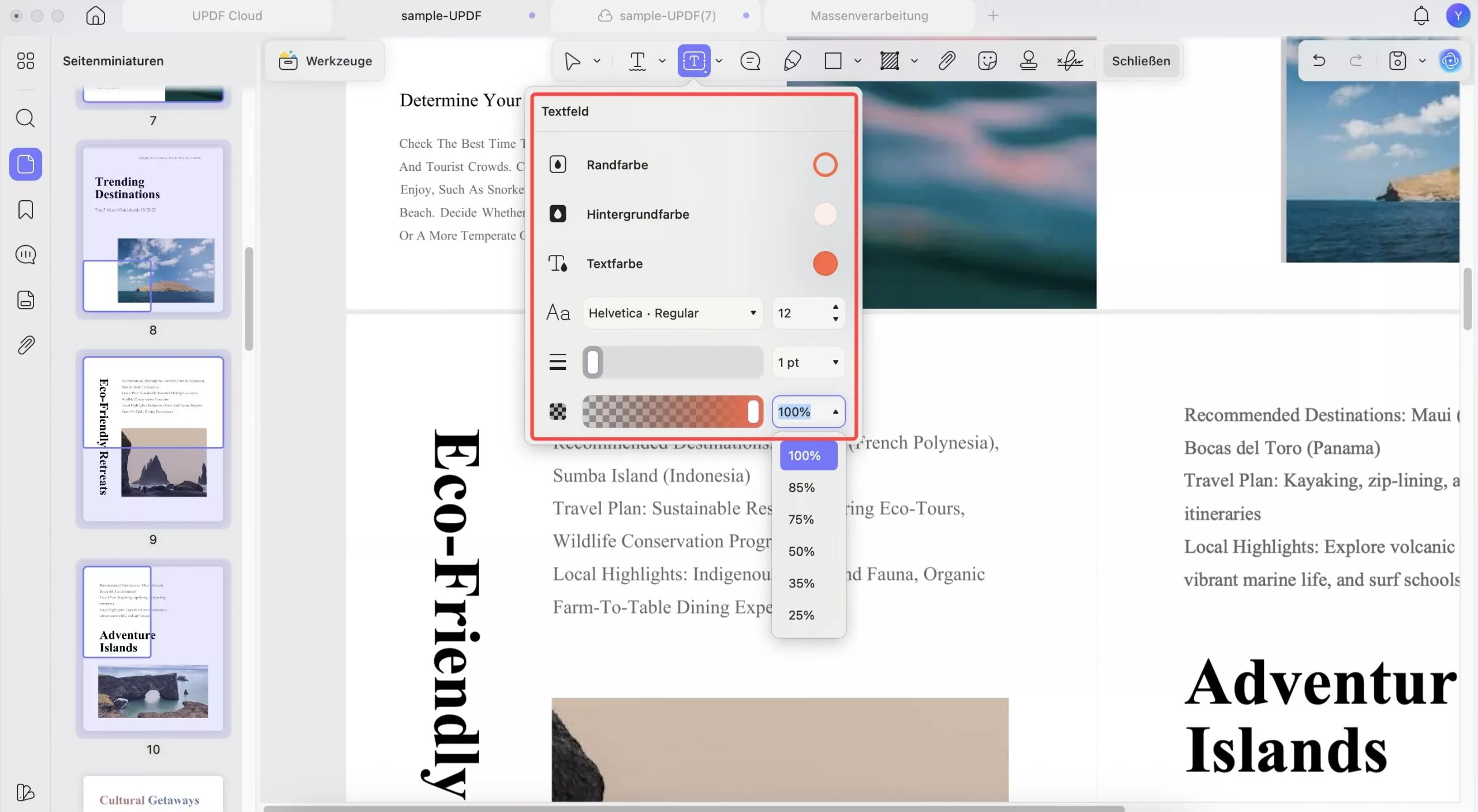1478x812 pixels.
Task: Open the 1 pt border thickness dropdown
Action: click(x=808, y=362)
